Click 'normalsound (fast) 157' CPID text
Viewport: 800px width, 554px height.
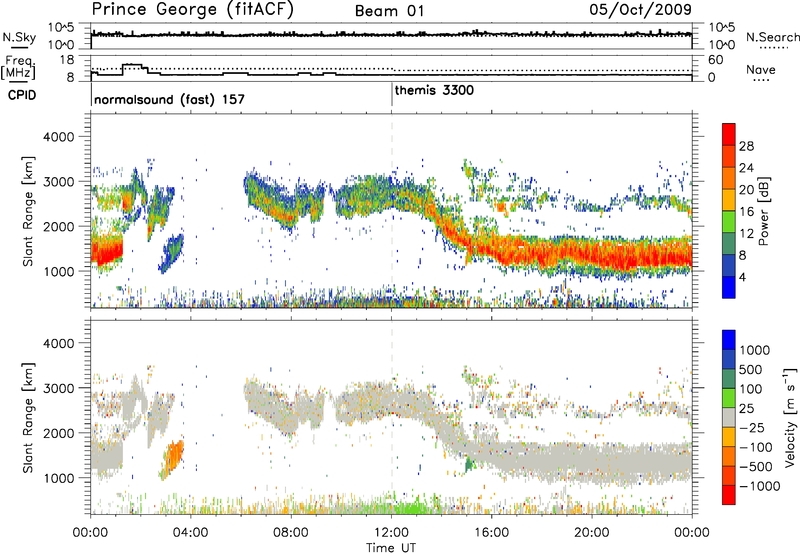(169, 99)
